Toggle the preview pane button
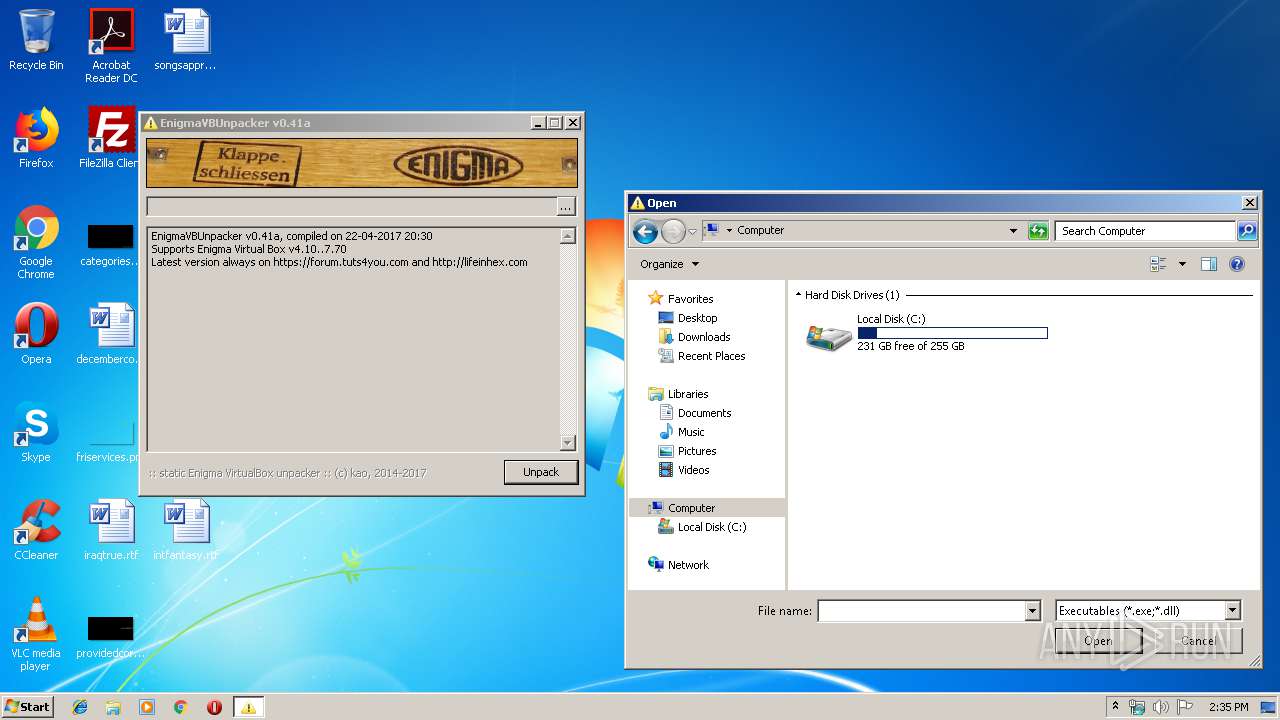Screen dimensions: 1280x720 tap(1209, 264)
